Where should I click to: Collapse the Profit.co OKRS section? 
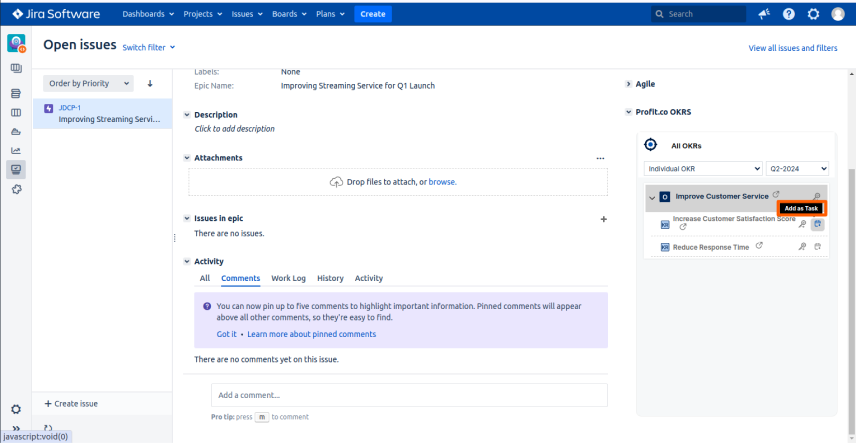point(627,113)
